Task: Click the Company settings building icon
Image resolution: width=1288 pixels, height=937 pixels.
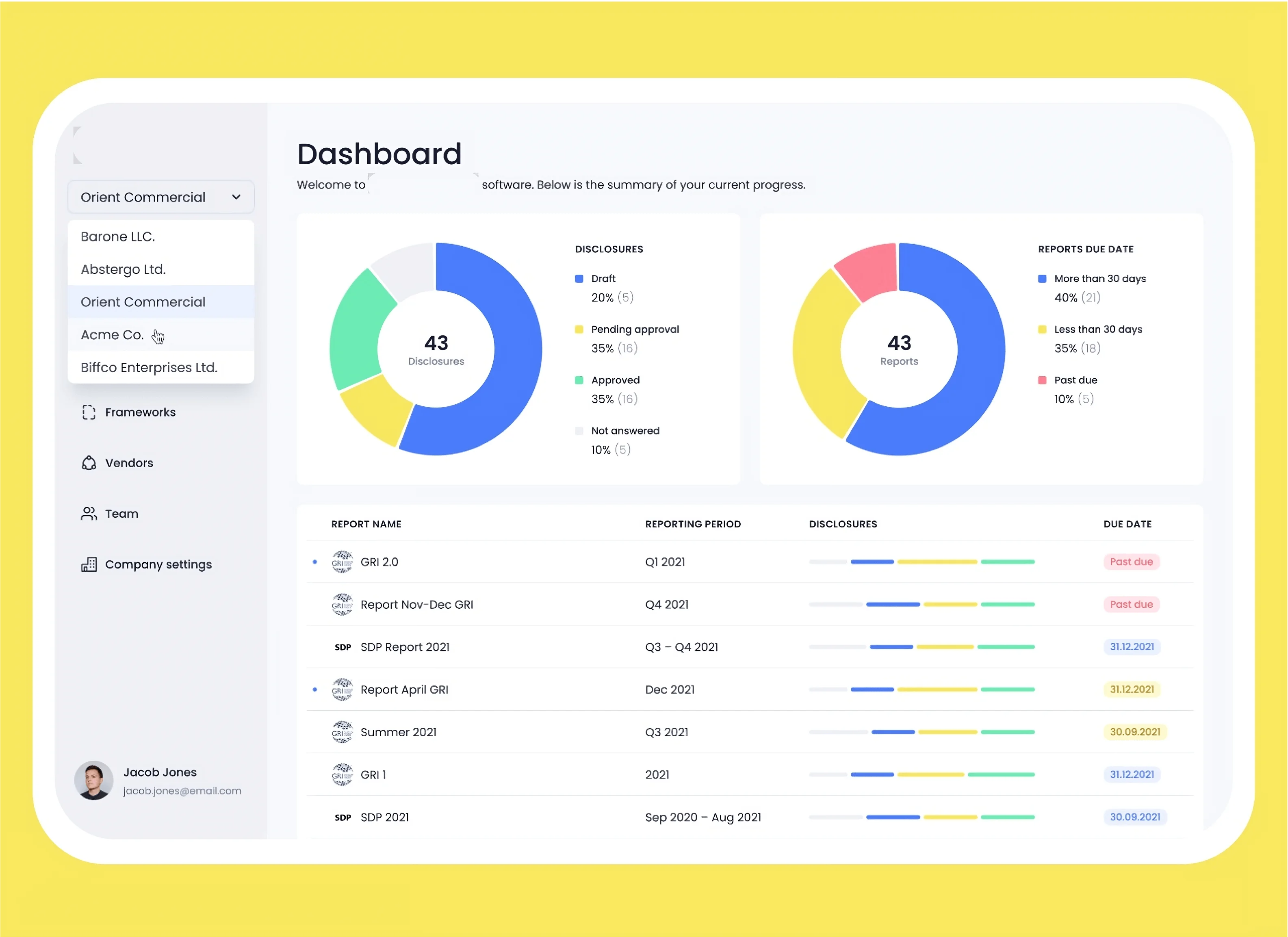Action: (89, 564)
